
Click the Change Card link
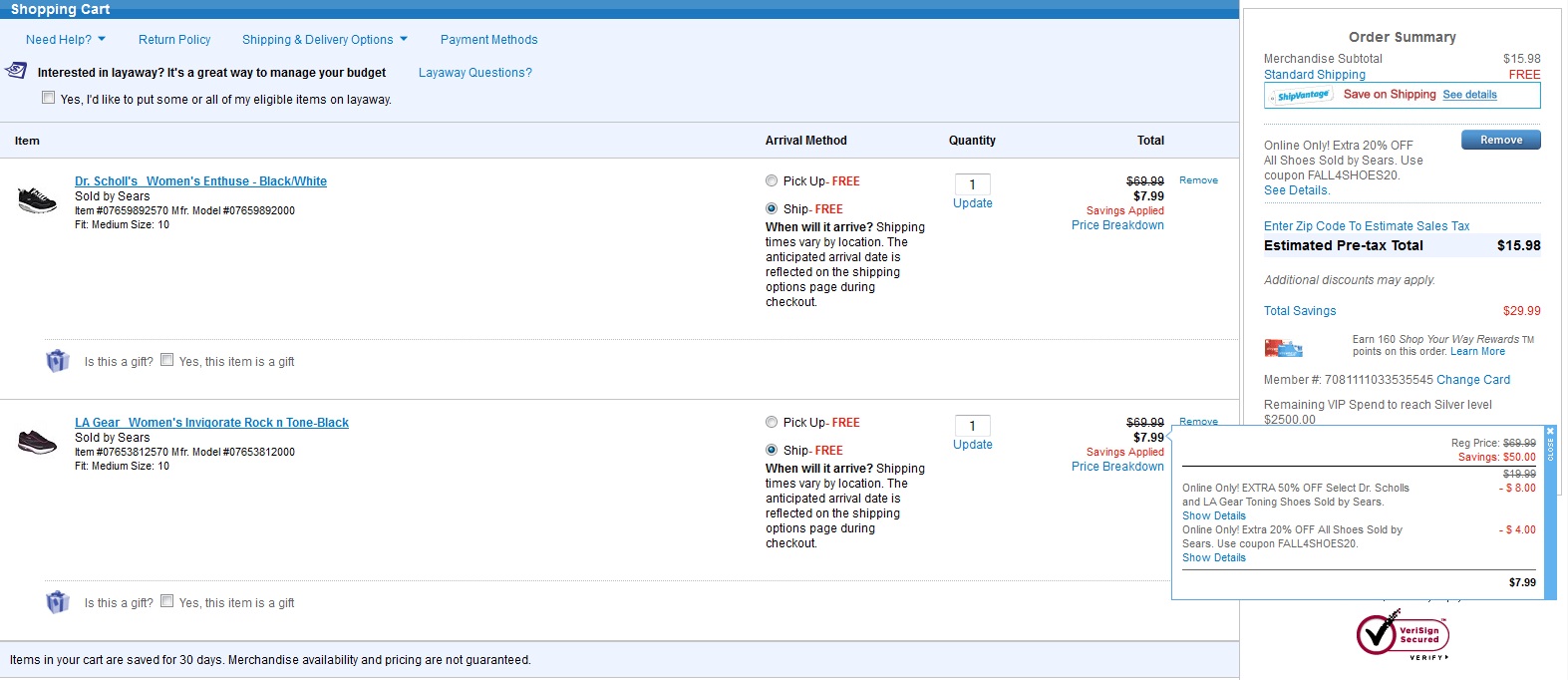(x=1473, y=380)
